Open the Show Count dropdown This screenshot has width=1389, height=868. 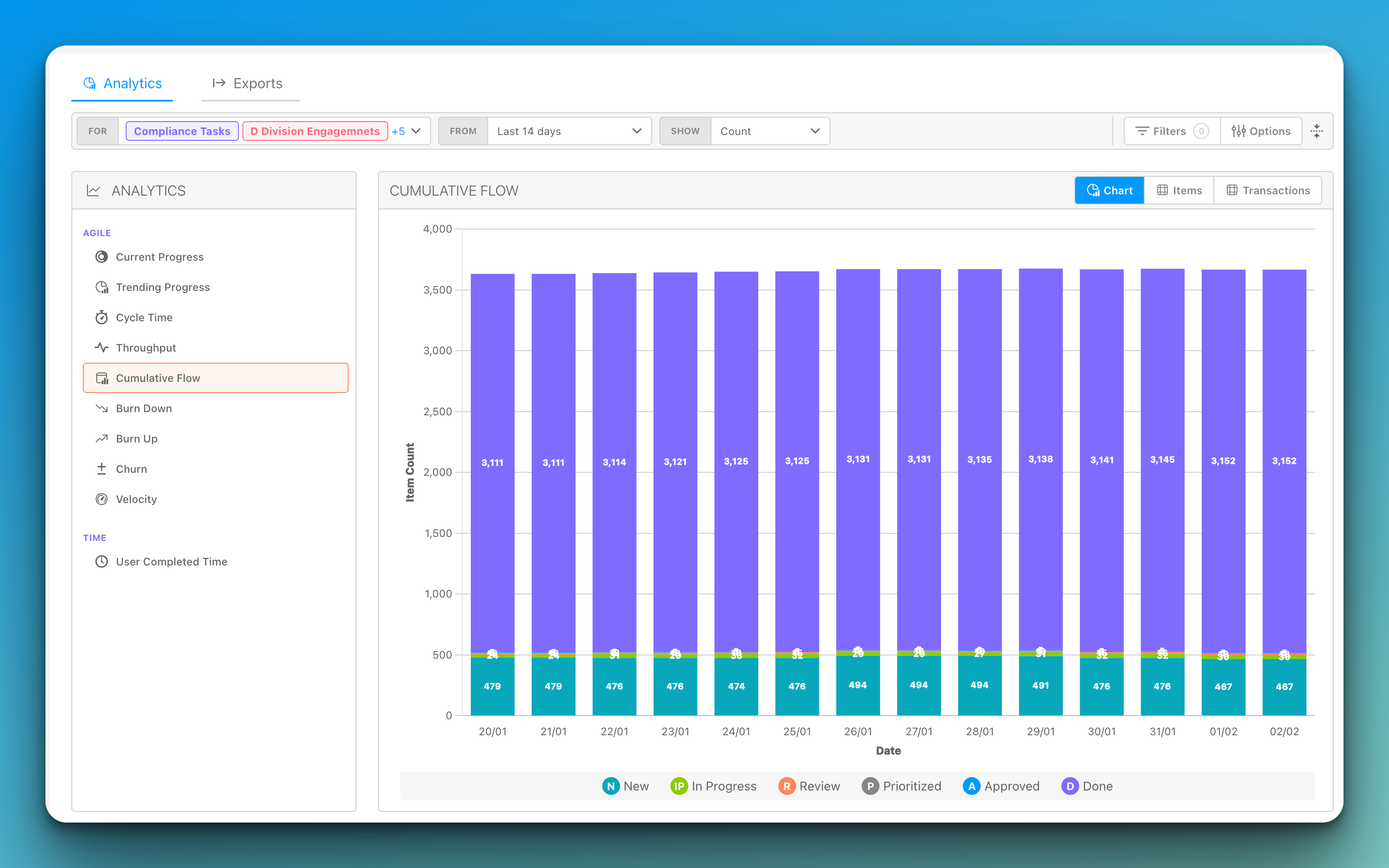pos(769,131)
